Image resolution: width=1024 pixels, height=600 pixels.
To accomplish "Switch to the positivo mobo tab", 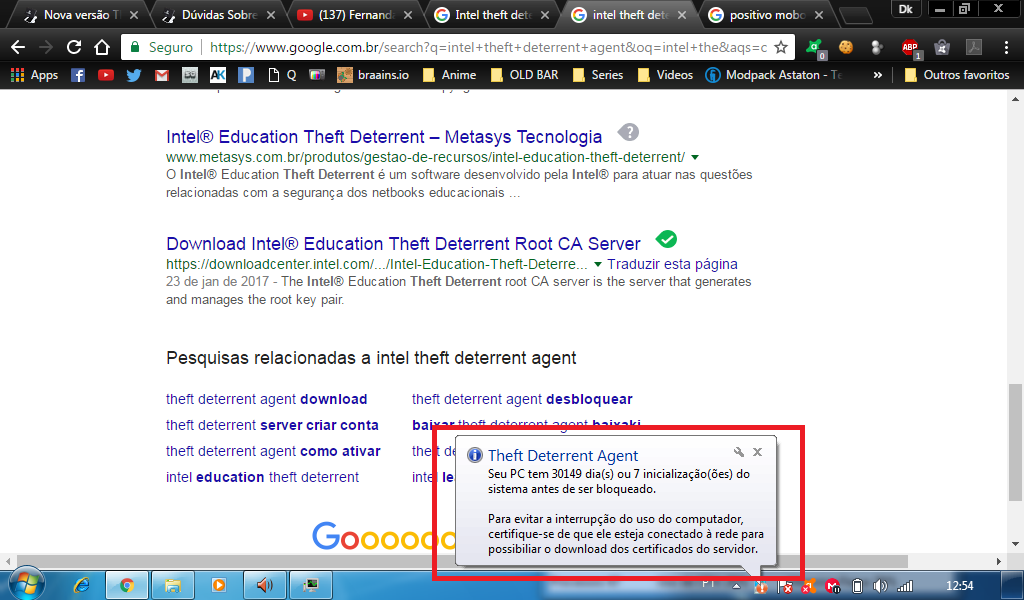I will (x=767, y=14).
